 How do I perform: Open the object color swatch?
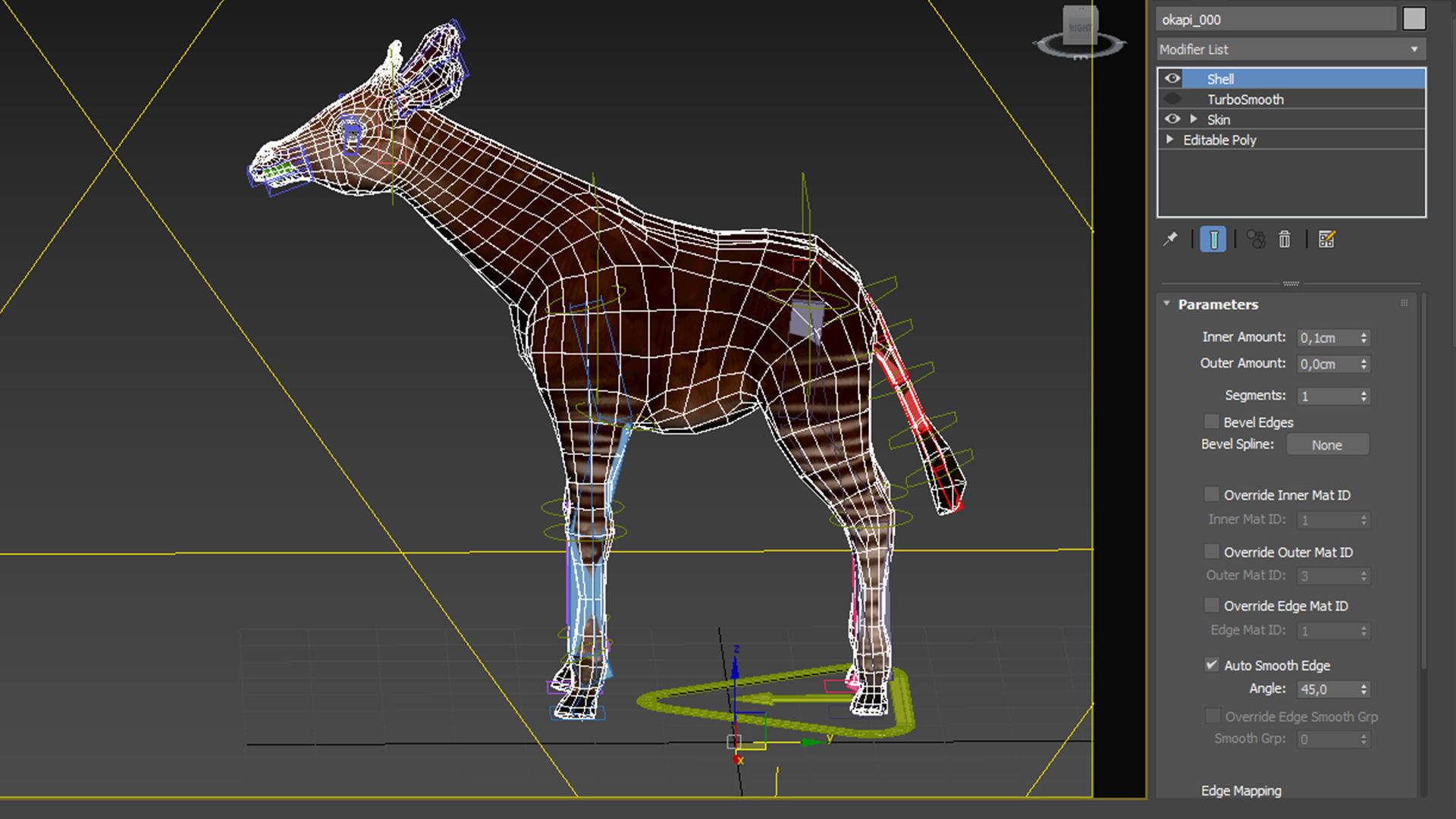point(1414,19)
